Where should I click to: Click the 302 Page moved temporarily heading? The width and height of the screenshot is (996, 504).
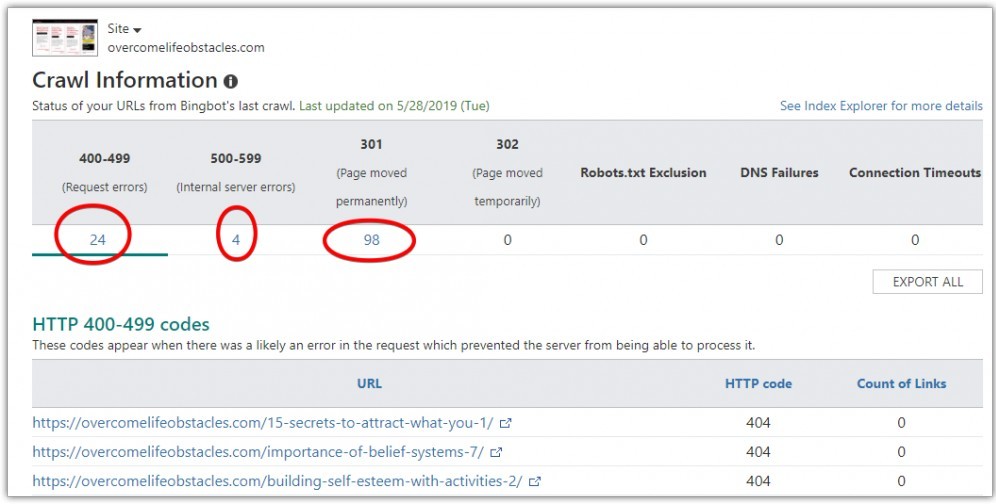tap(507, 172)
